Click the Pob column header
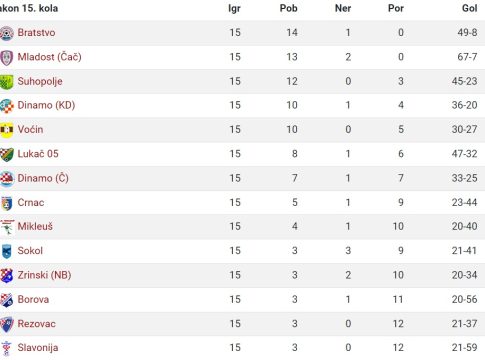Screen dimensions: 485x360 pyautogui.click(x=288, y=8)
